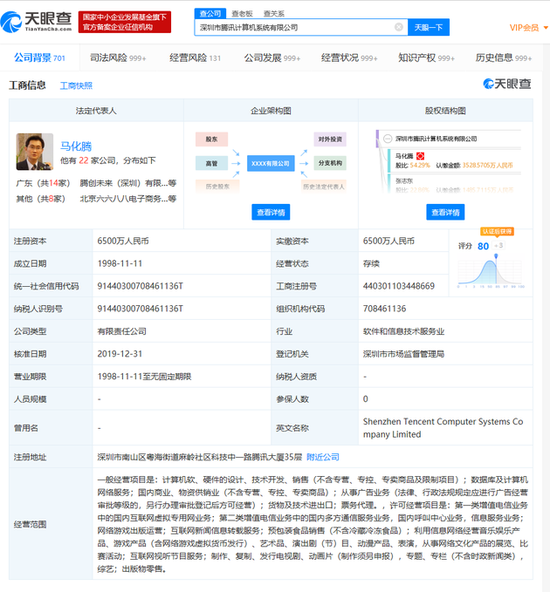
Task: Click the 有限责任公司 company type value
Action: coord(122,331)
